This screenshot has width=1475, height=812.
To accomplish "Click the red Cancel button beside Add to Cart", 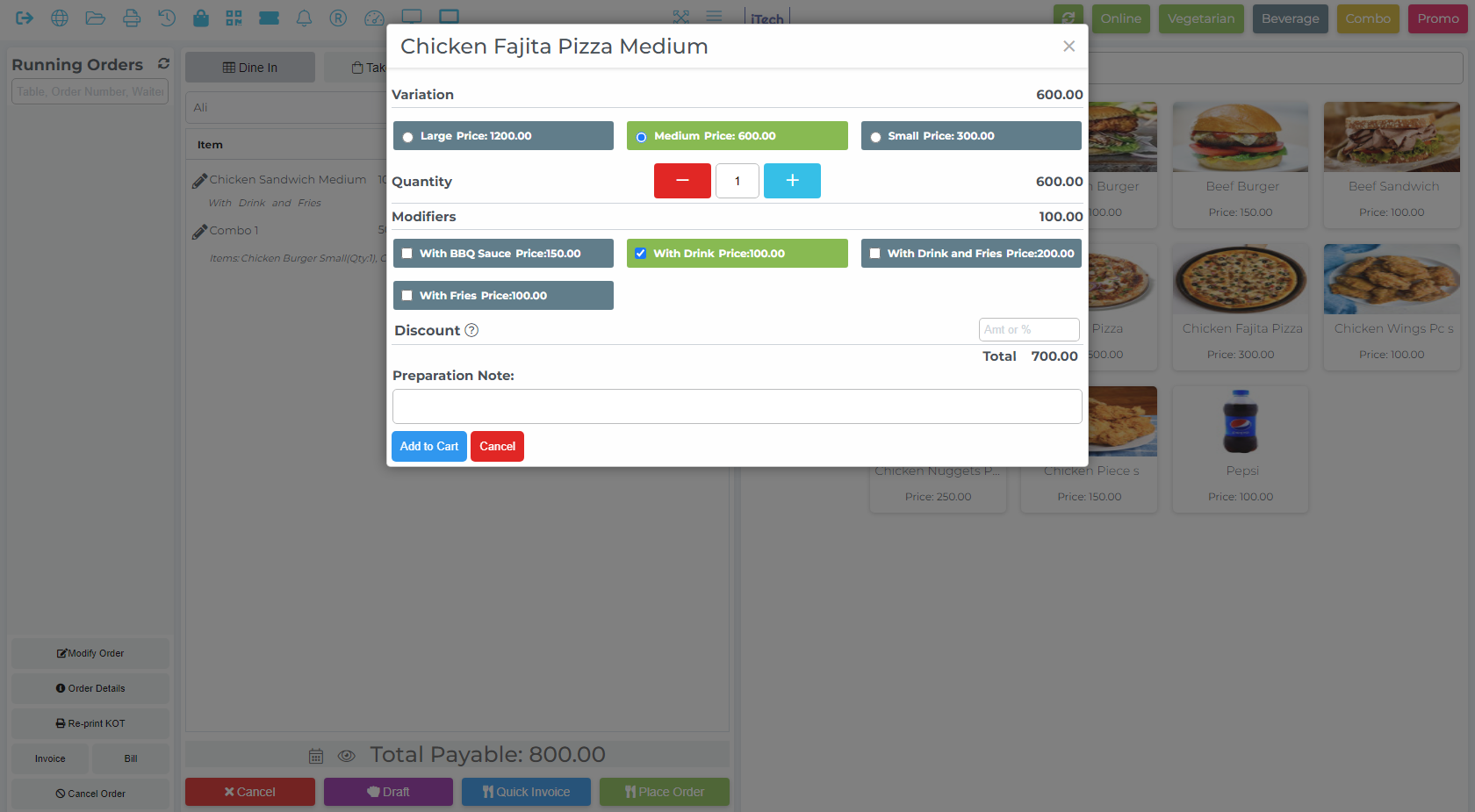I will tap(497, 446).
